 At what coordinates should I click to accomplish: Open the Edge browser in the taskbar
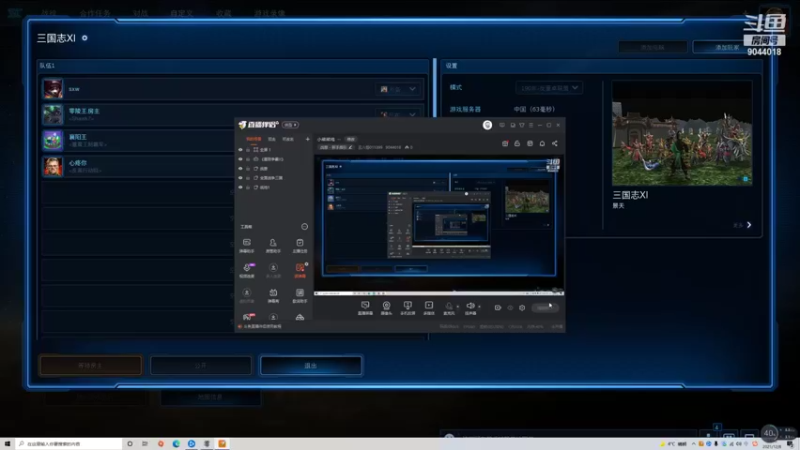coord(176,444)
